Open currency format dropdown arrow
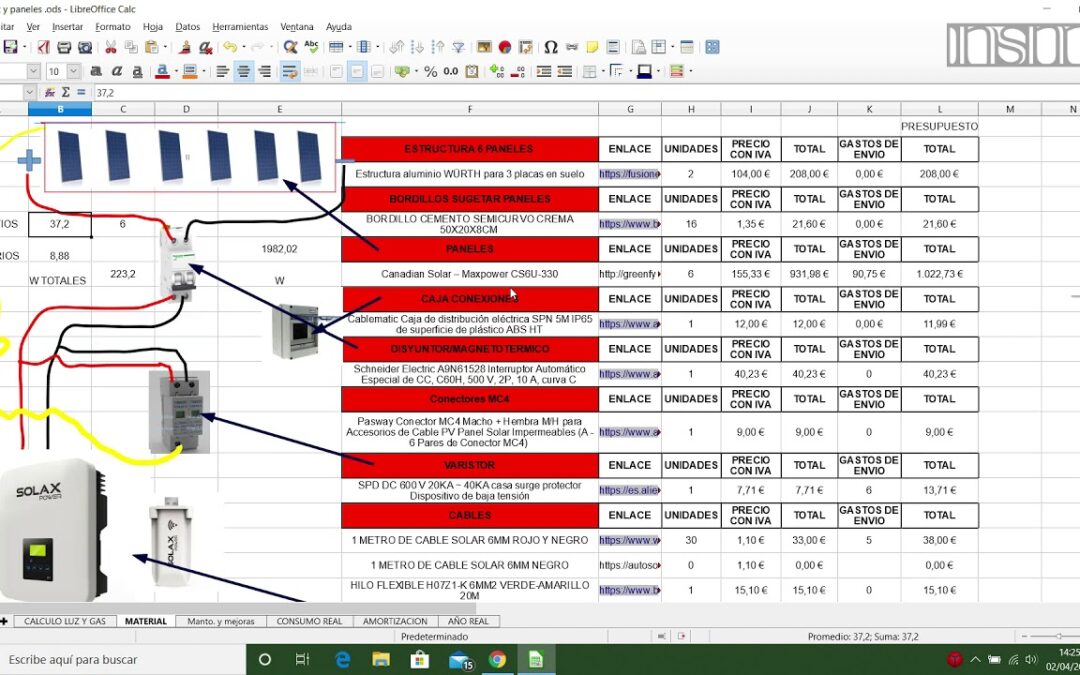The image size is (1080, 675). pos(415,71)
